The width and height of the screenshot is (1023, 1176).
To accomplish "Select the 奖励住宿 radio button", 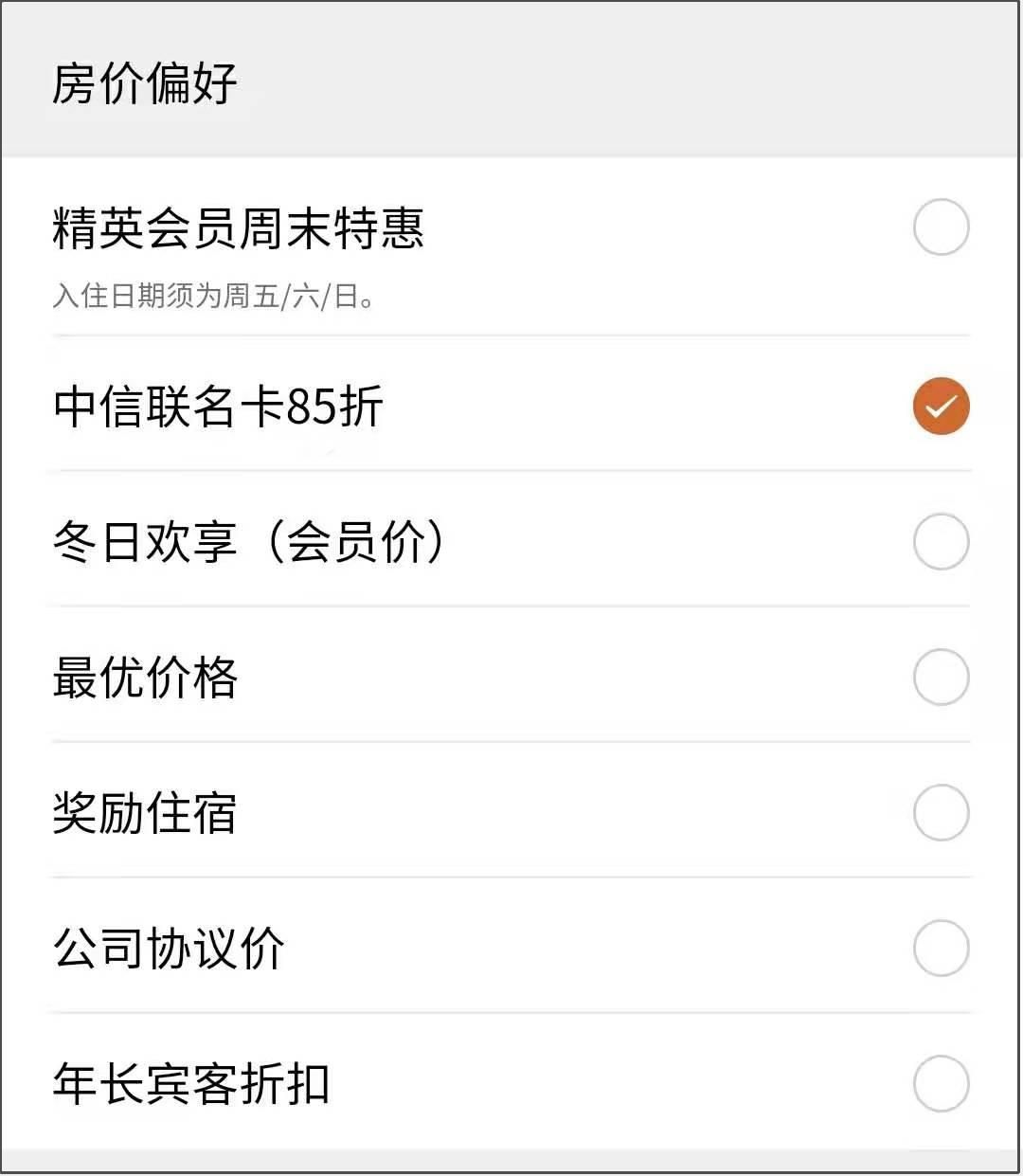I will (941, 812).
